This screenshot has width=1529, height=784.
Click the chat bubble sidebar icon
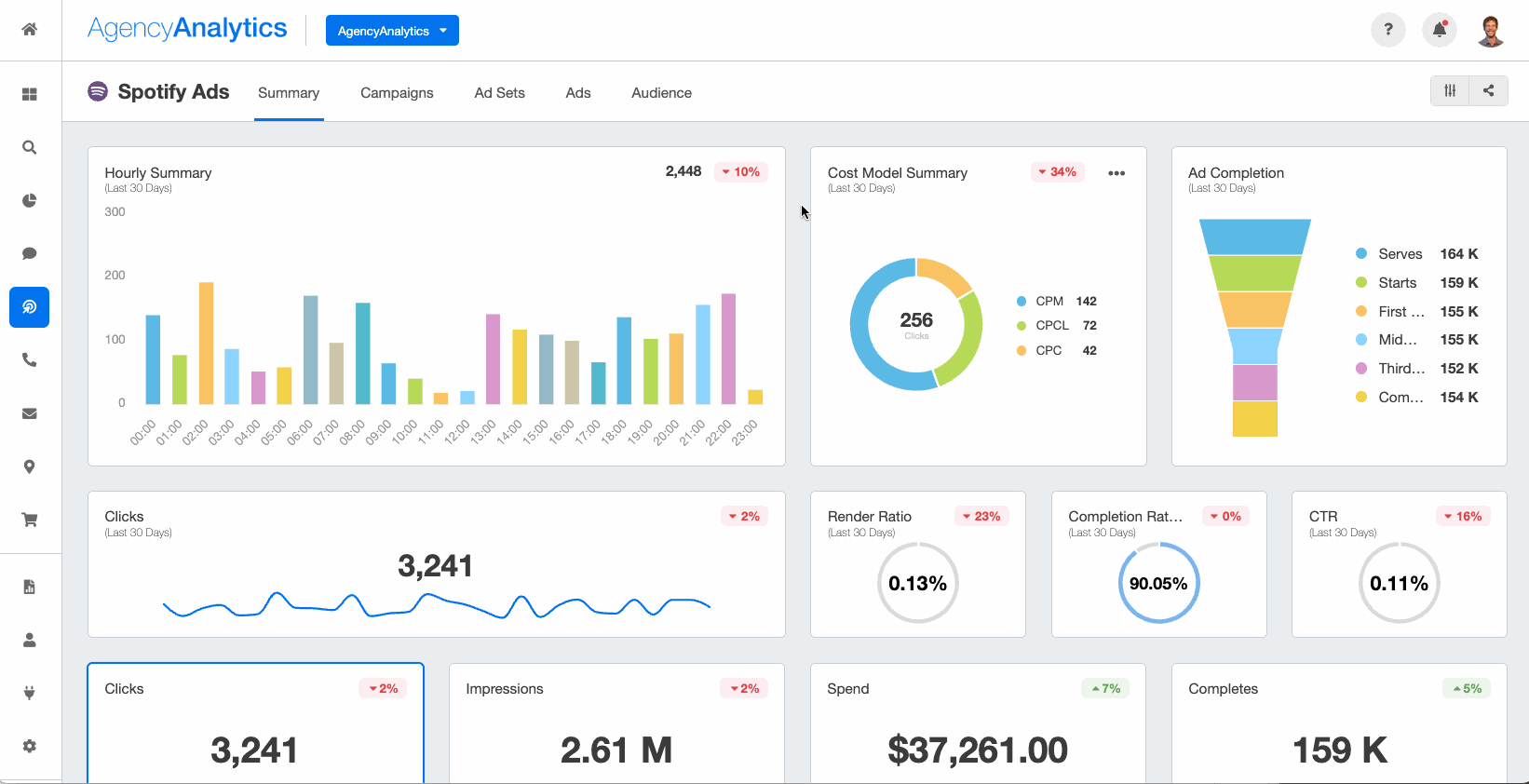pyautogui.click(x=30, y=253)
